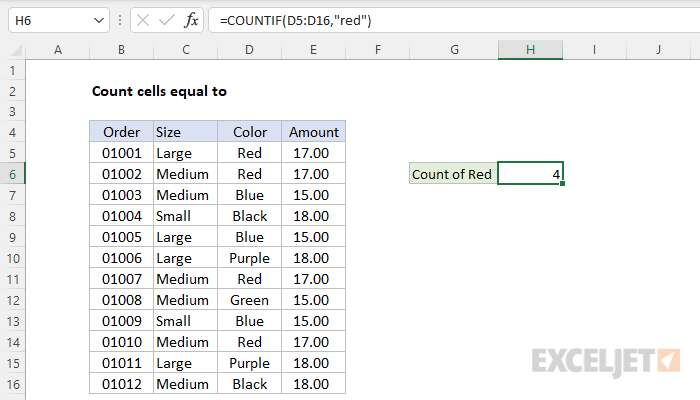Select the Purple color cell in row 10

coord(250,258)
